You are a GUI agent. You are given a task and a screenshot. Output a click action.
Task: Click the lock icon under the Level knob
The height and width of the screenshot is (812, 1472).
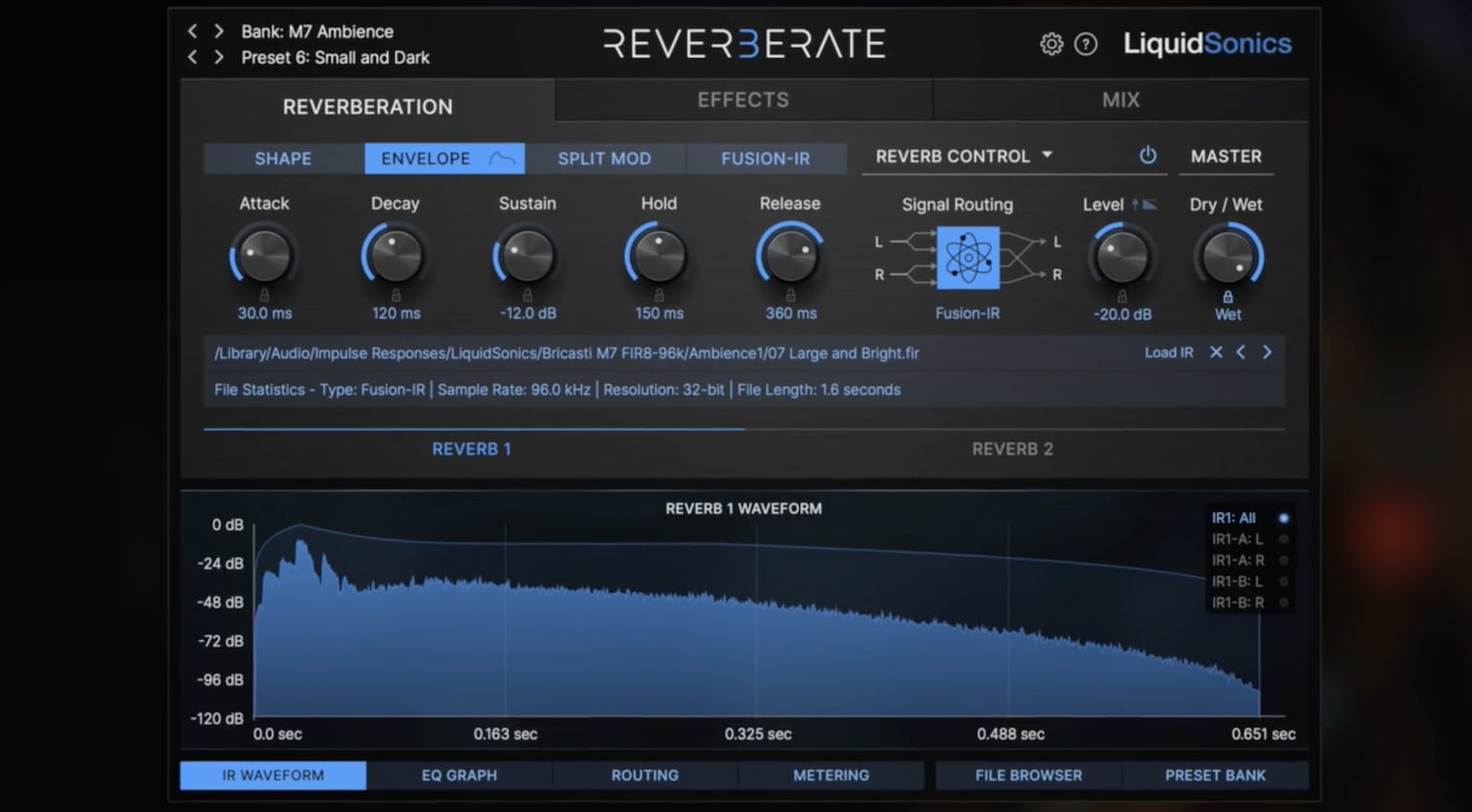(1121, 297)
